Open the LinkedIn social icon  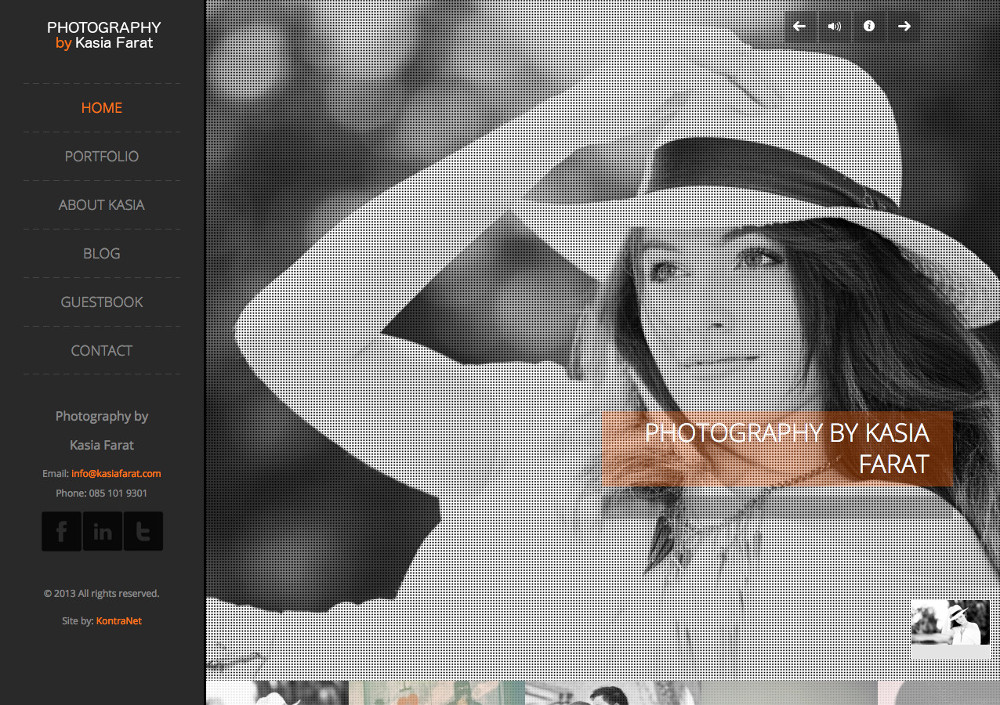pyautogui.click(x=102, y=532)
